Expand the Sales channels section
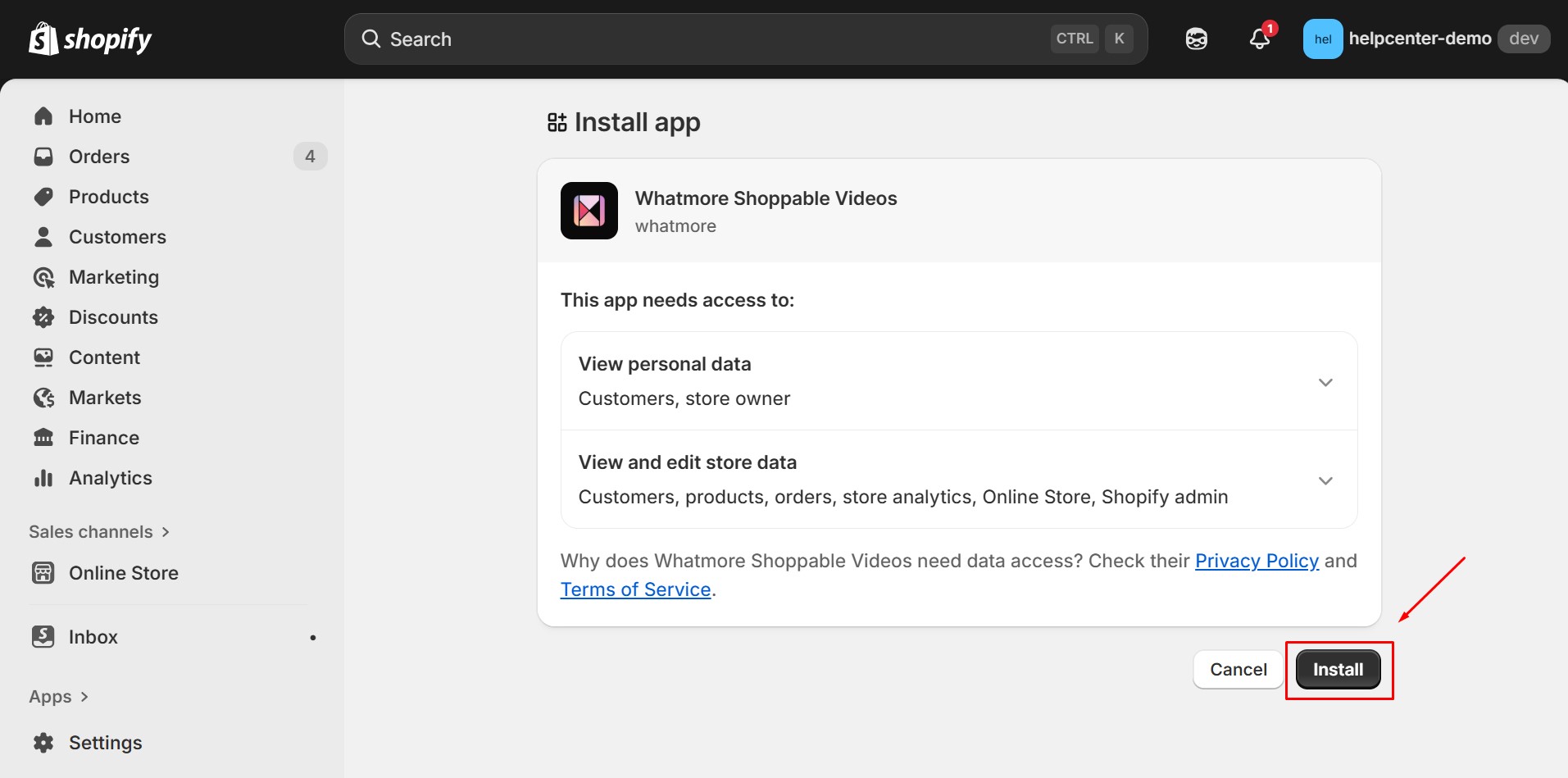The image size is (1568, 778). (x=99, y=532)
